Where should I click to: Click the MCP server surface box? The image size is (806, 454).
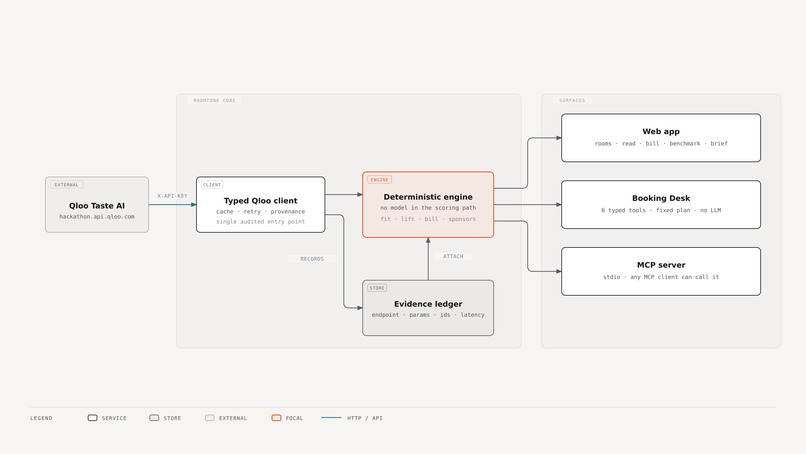click(661, 271)
